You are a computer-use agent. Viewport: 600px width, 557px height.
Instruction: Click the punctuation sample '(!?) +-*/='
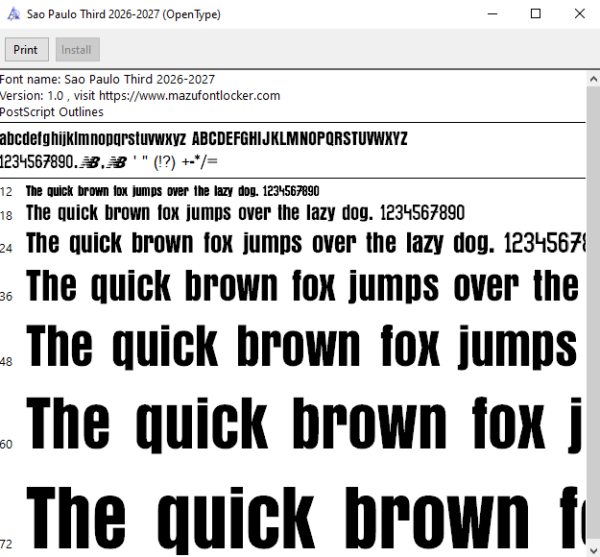(x=185, y=162)
